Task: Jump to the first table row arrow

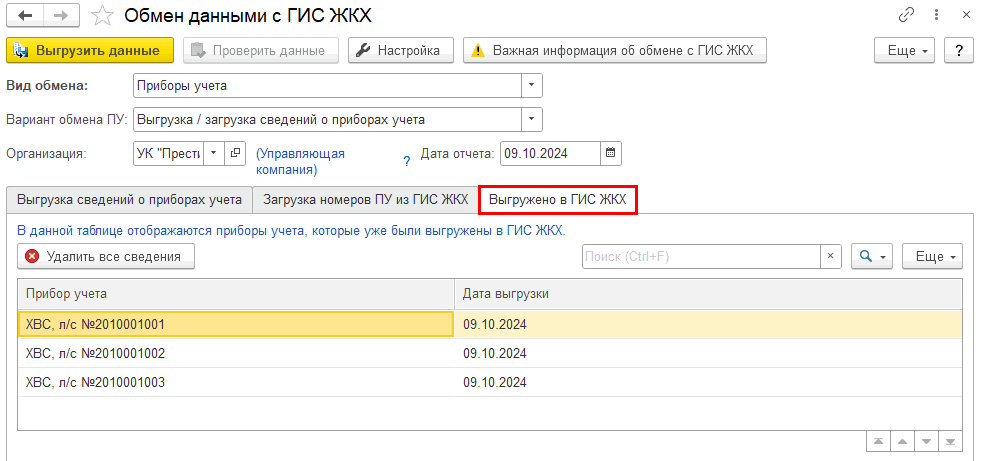Action: [878, 441]
